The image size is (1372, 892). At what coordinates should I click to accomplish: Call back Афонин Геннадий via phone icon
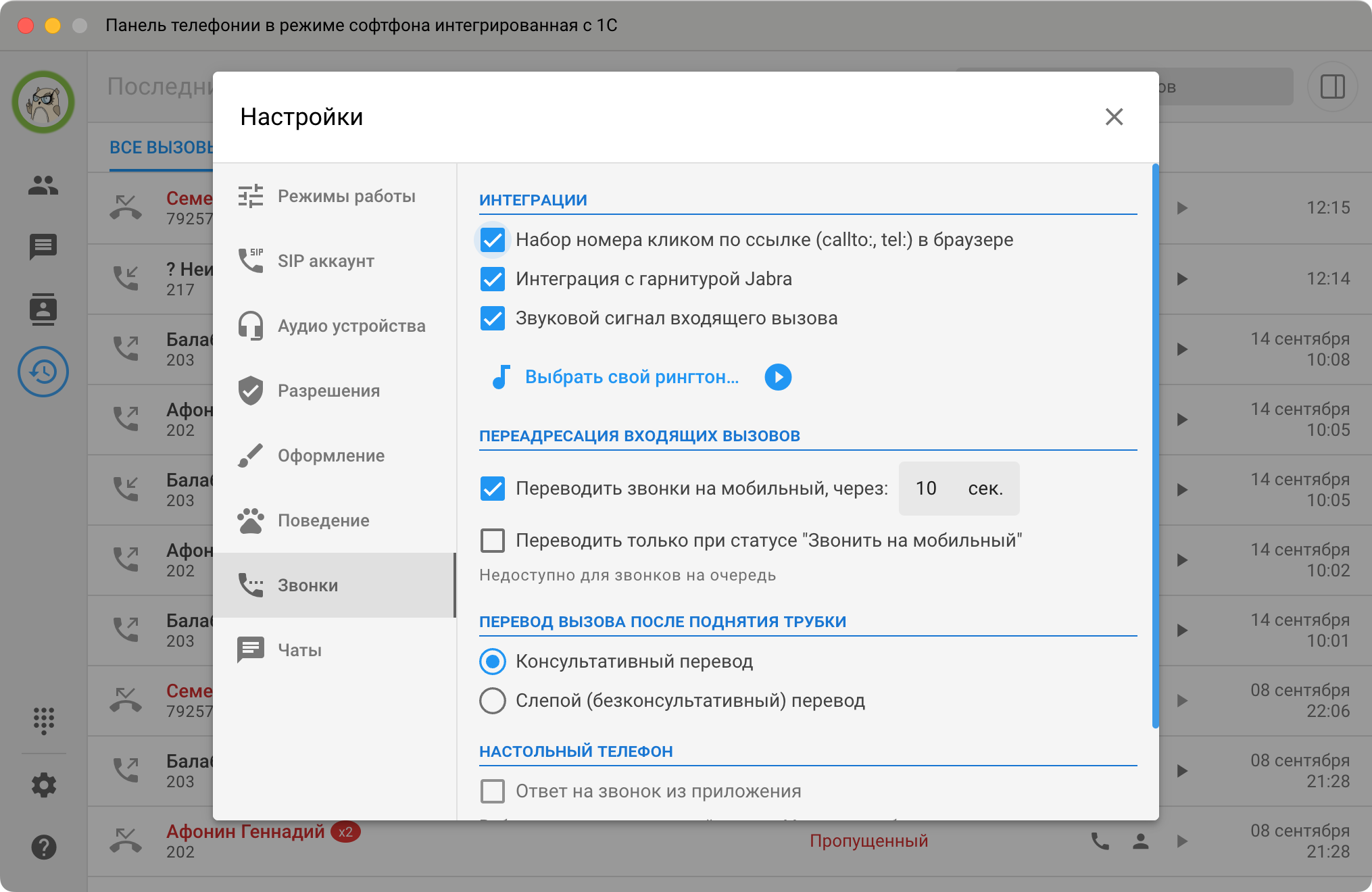click(1100, 841)
